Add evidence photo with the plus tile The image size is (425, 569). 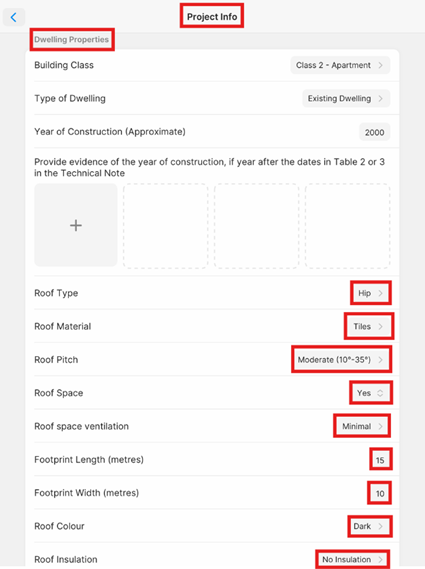tap(76, 225)
